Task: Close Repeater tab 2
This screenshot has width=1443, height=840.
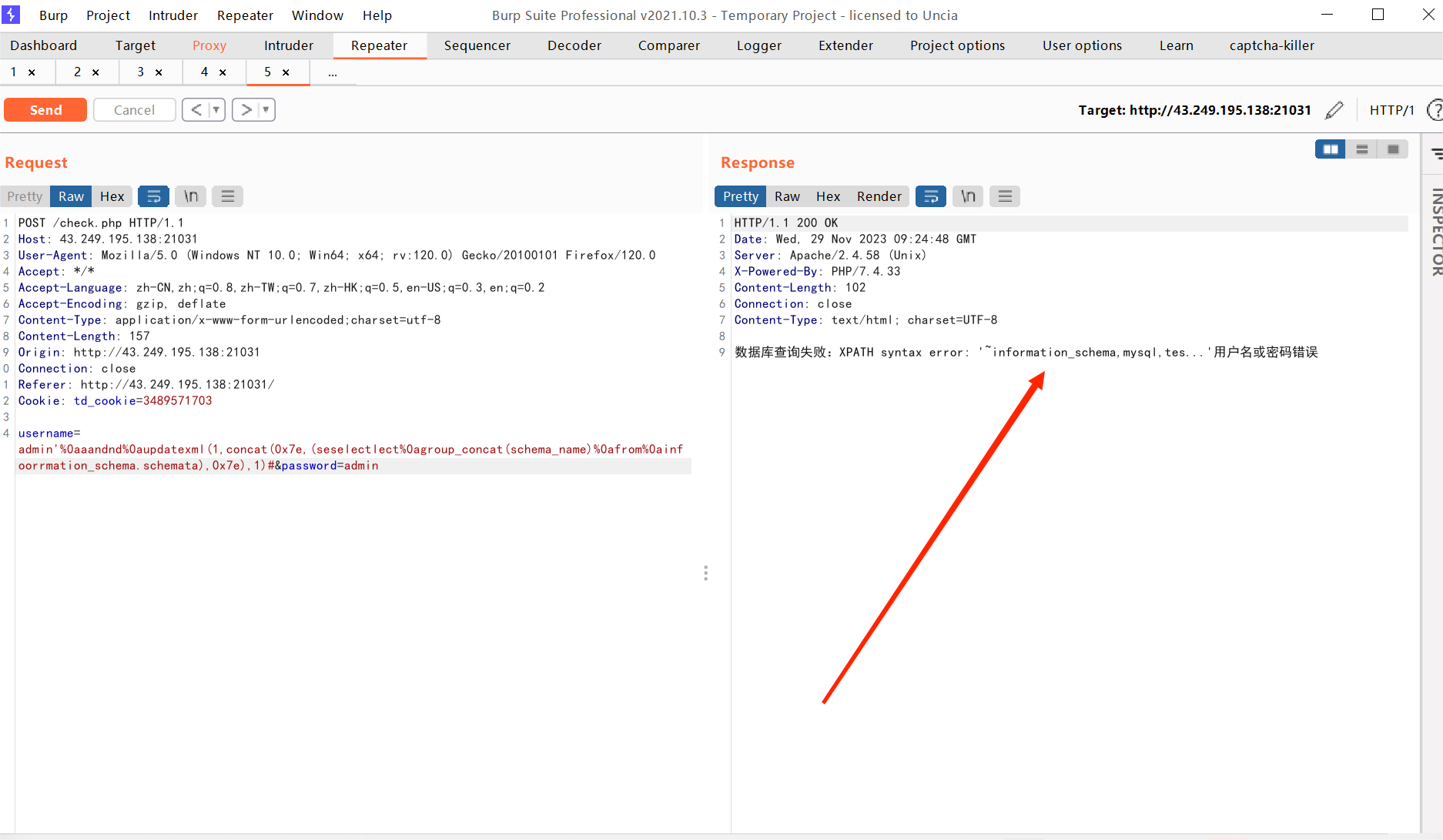Action: pyautogui.click(x=95, y=72)
